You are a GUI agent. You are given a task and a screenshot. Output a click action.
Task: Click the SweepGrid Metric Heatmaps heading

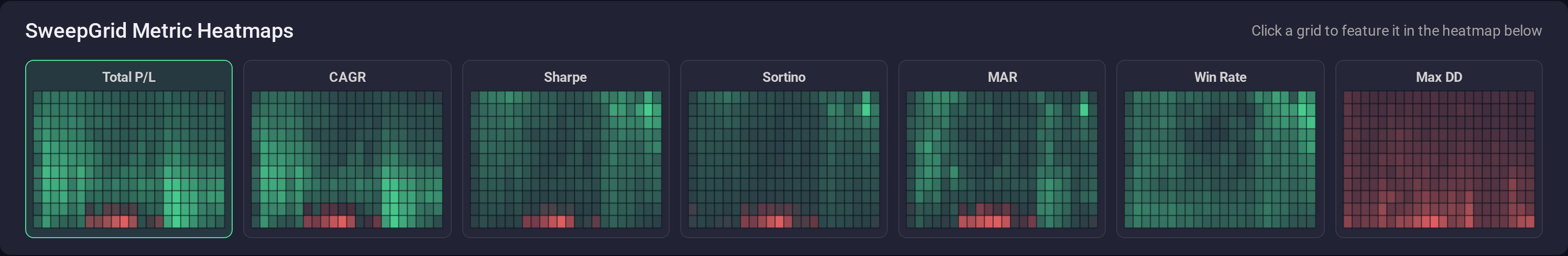click(159, 30)
